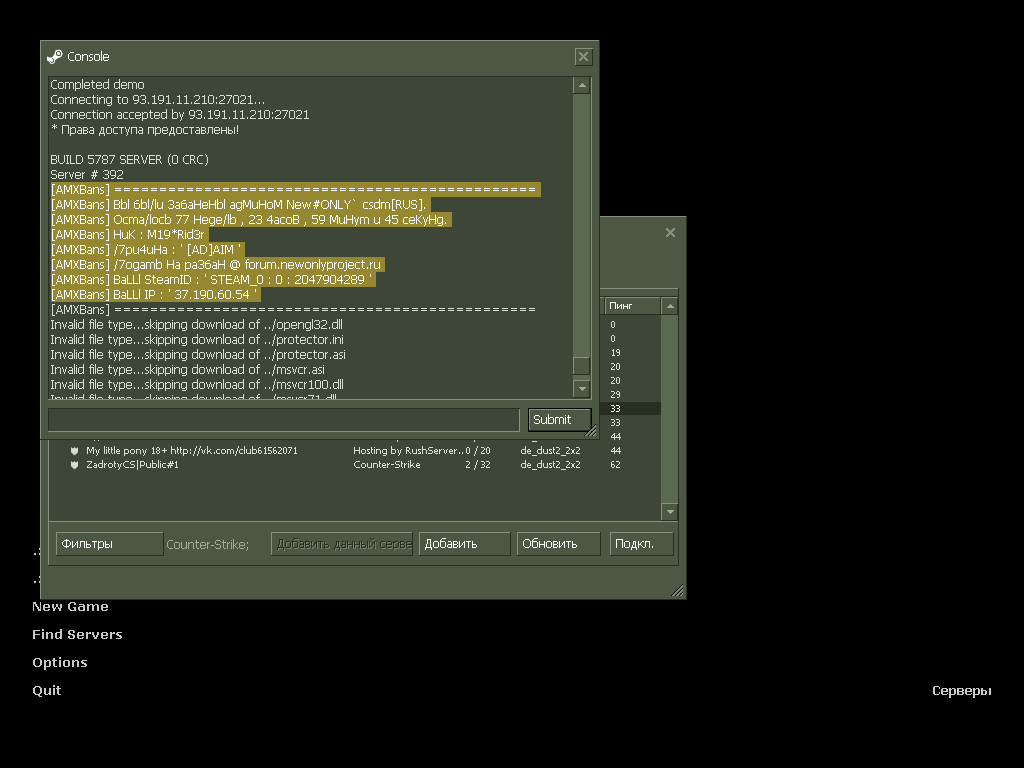
Task: Click shield icon beside ZadrotyCS|Public#1 server
Action: click(x=74, y=465)
